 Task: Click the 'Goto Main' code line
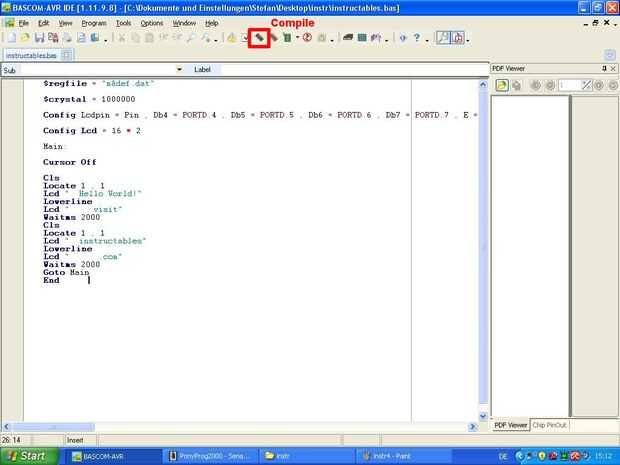[x=66, y=272]
